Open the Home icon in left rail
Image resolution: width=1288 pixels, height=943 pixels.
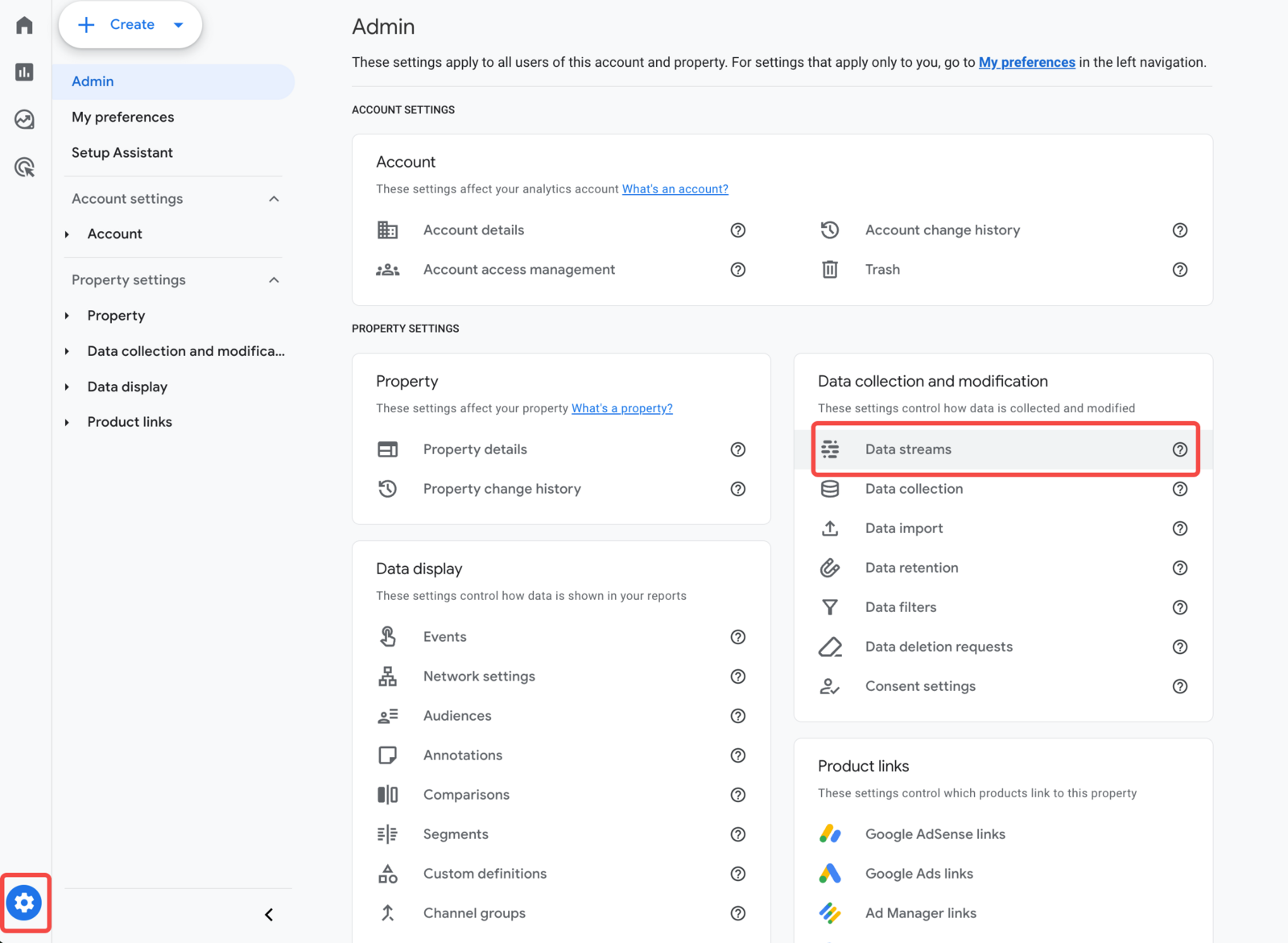click(x=24, y=25)
